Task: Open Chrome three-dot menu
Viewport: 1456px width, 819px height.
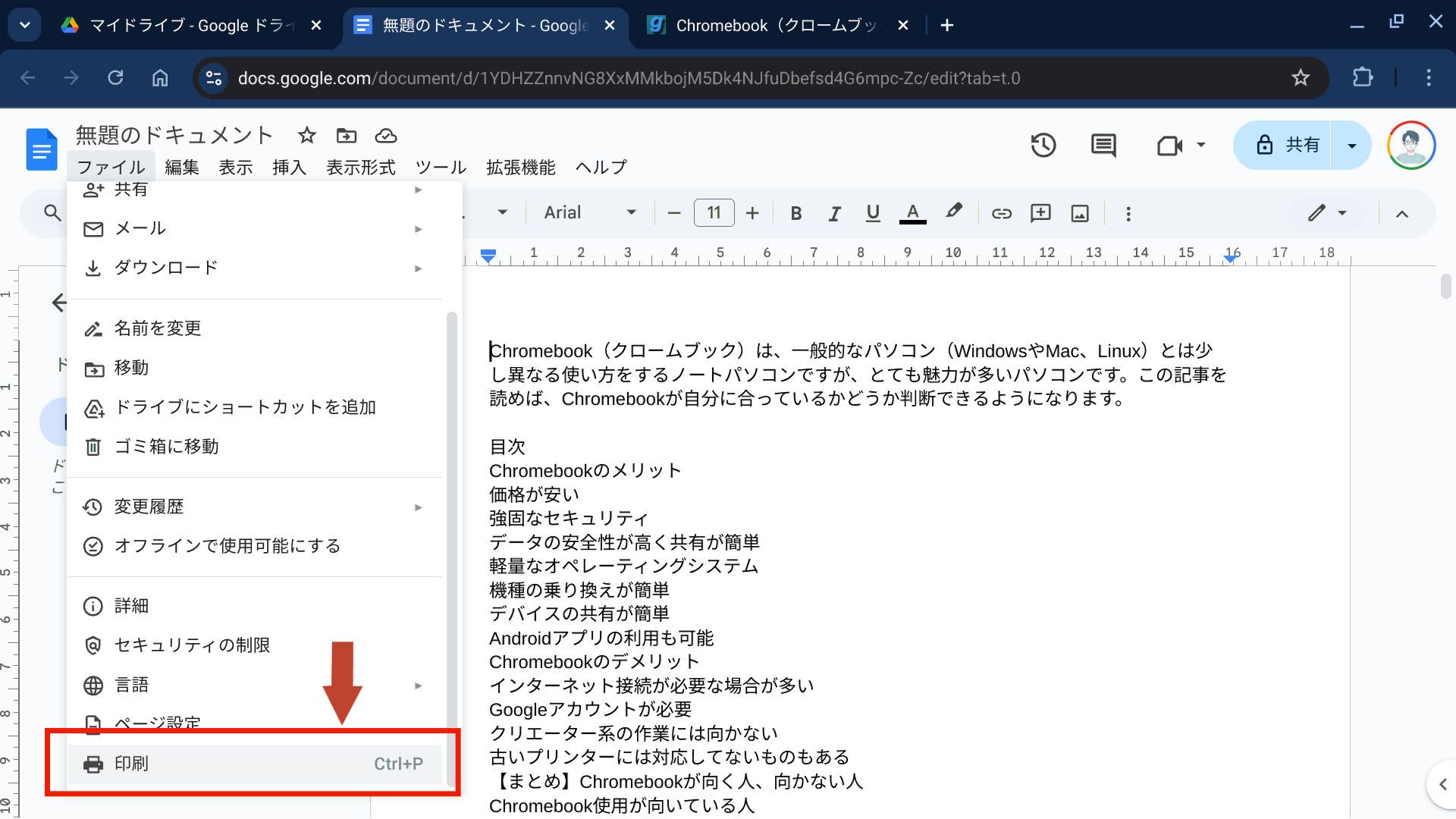Action: click(1429, 77)
